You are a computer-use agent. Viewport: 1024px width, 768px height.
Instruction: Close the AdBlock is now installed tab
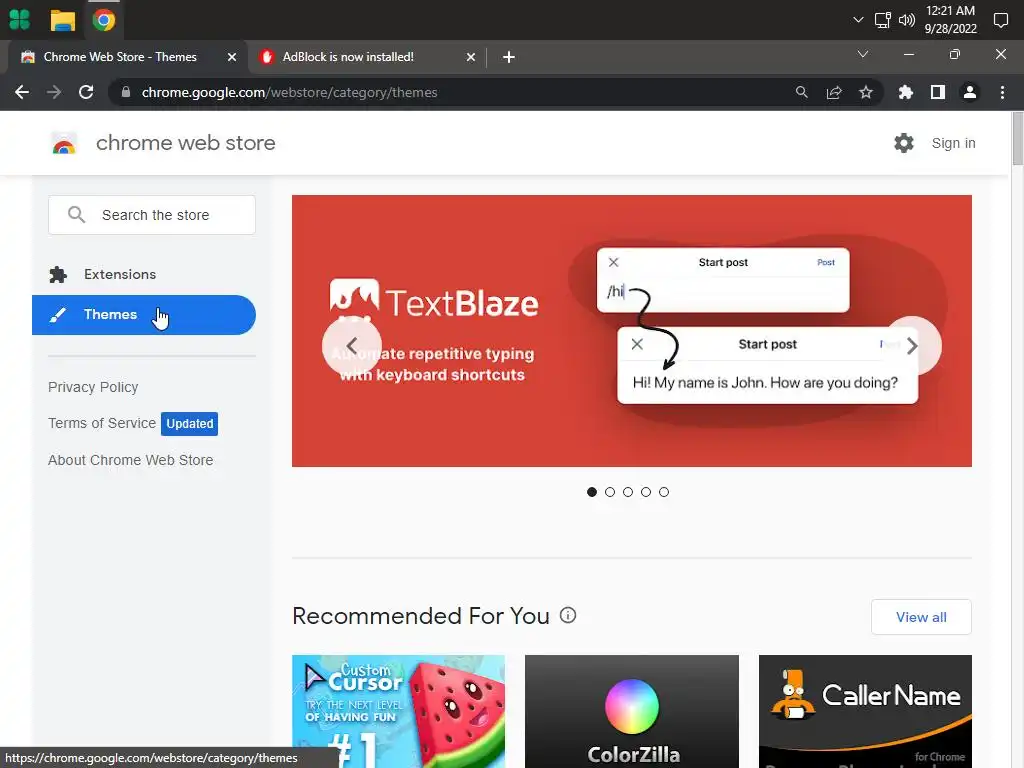tap(471, 57)
